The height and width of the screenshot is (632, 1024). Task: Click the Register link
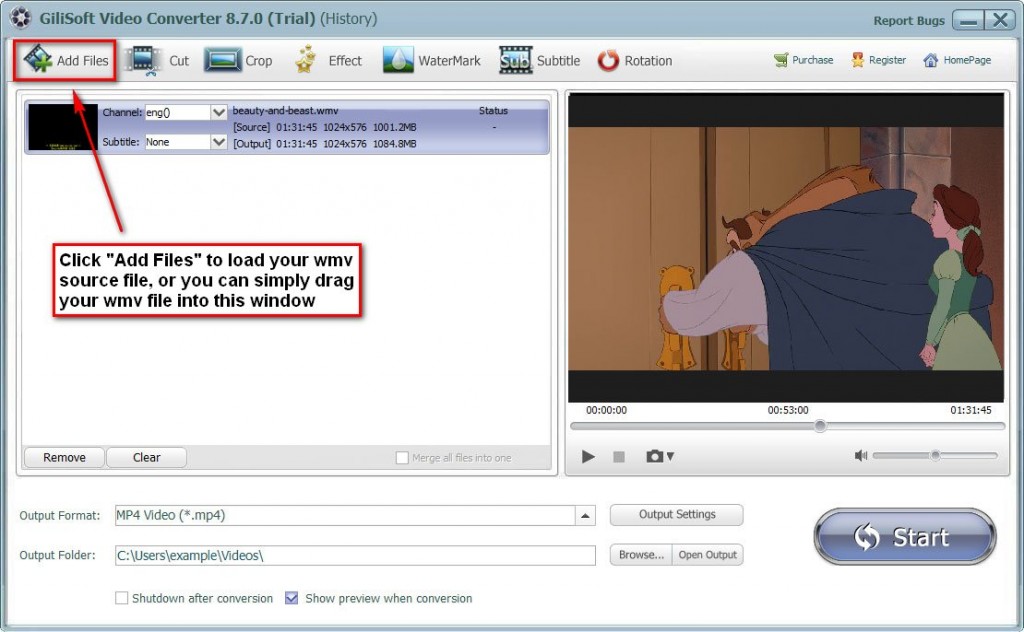coord(878,60)
